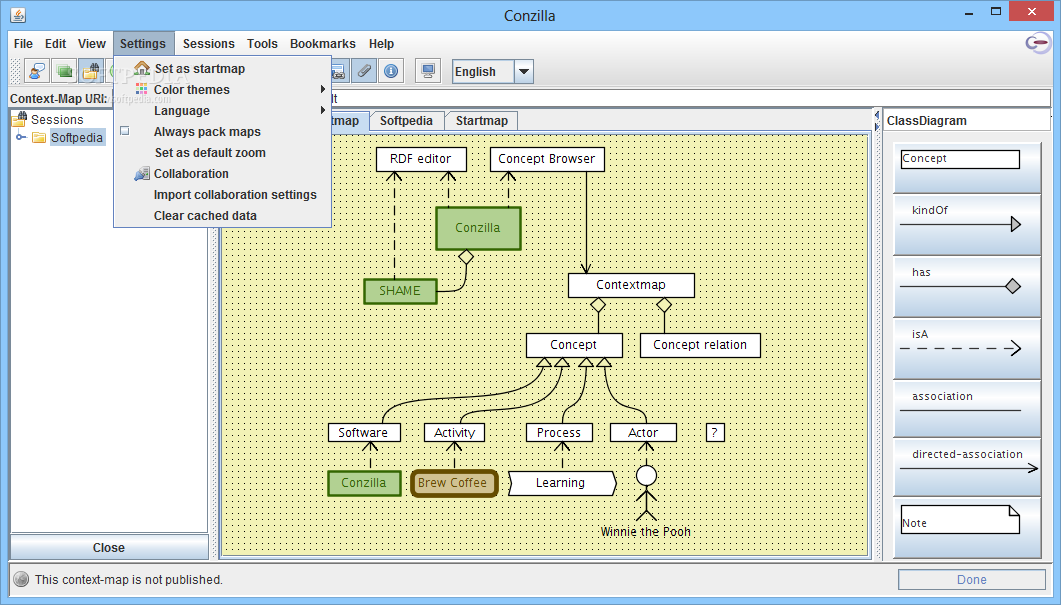Select the directed-association relation in the palette
The width and height of the screenshot is (1061, 605).
(x=966, y=467)
